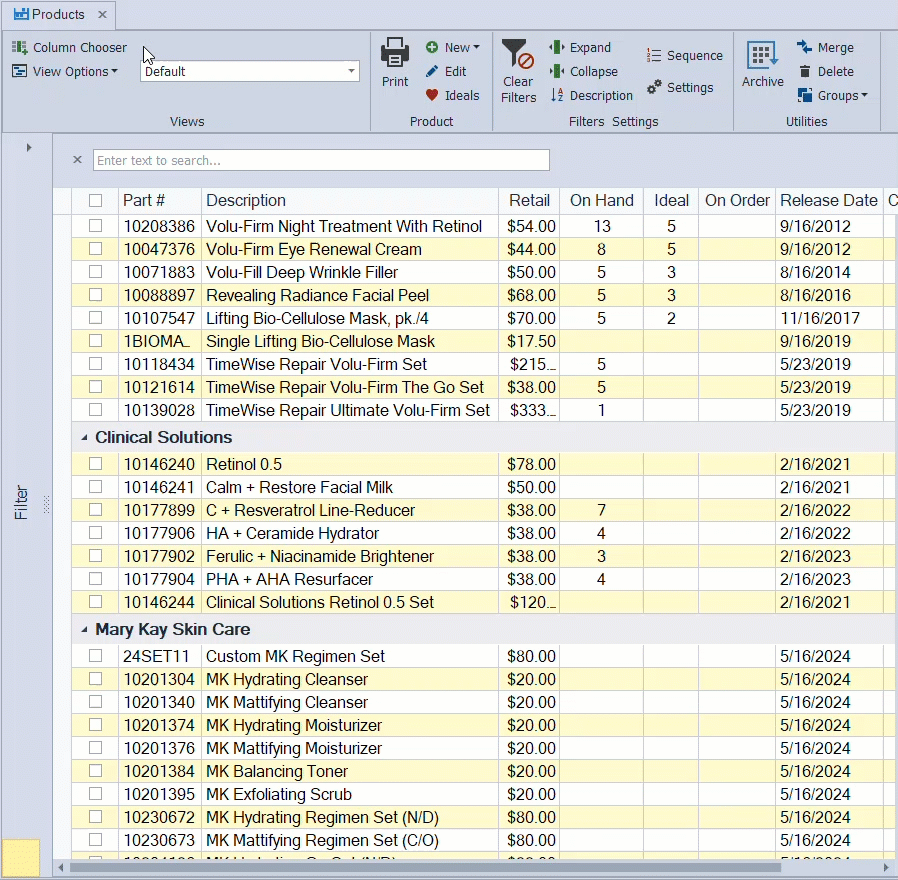Select part number 10107547
Image resolution: width=898 pixels, height=880 pixels.
click(x=159, y=318)
